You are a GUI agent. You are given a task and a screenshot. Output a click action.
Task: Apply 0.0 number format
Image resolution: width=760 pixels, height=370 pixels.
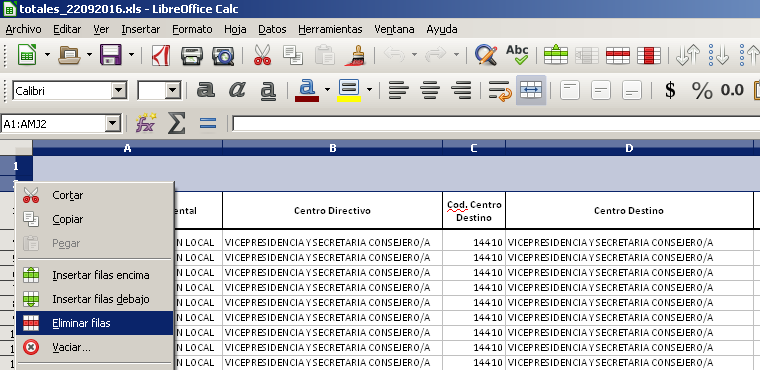click(732, 90)
